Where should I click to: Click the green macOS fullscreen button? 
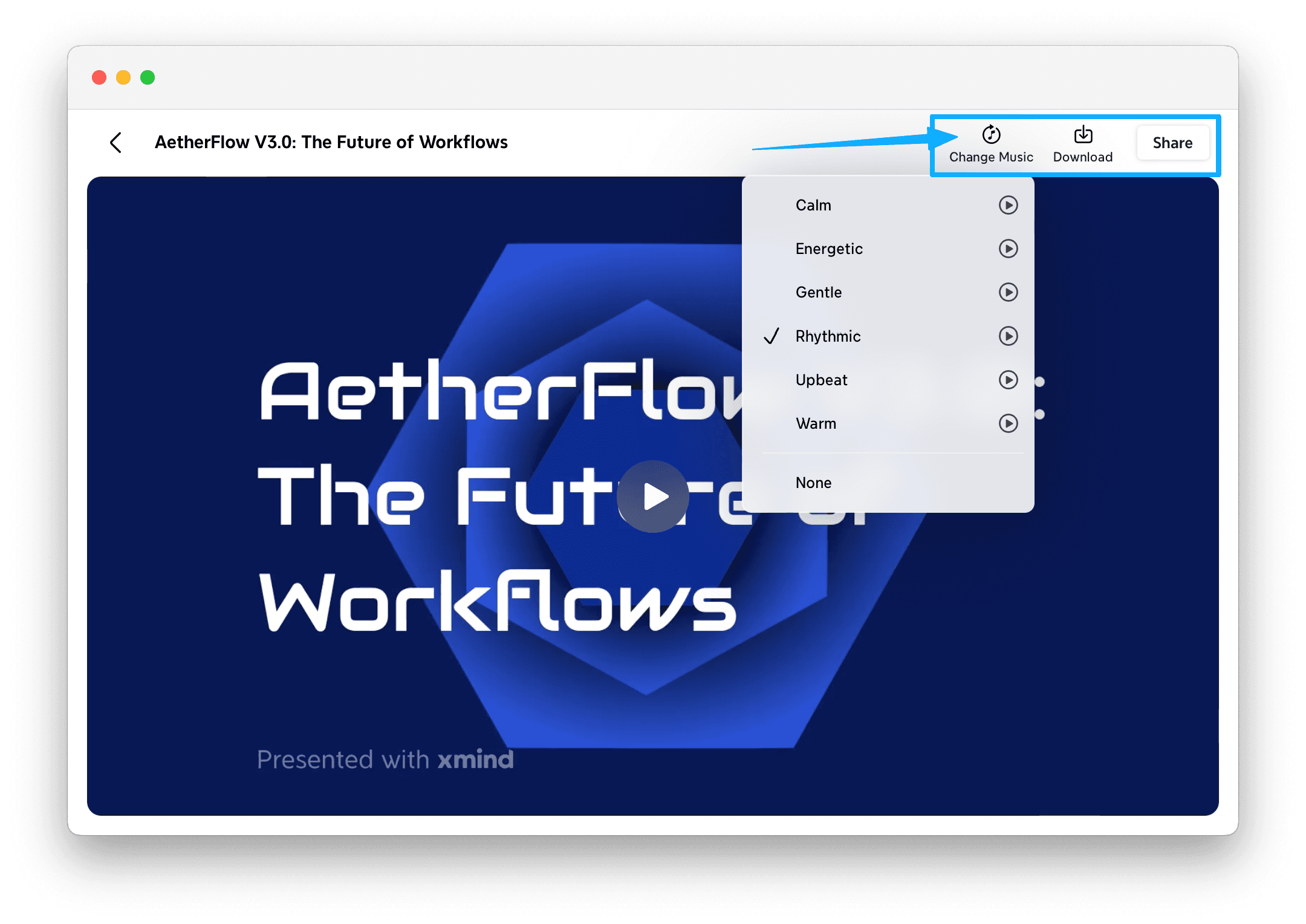(x=148, y=77)
